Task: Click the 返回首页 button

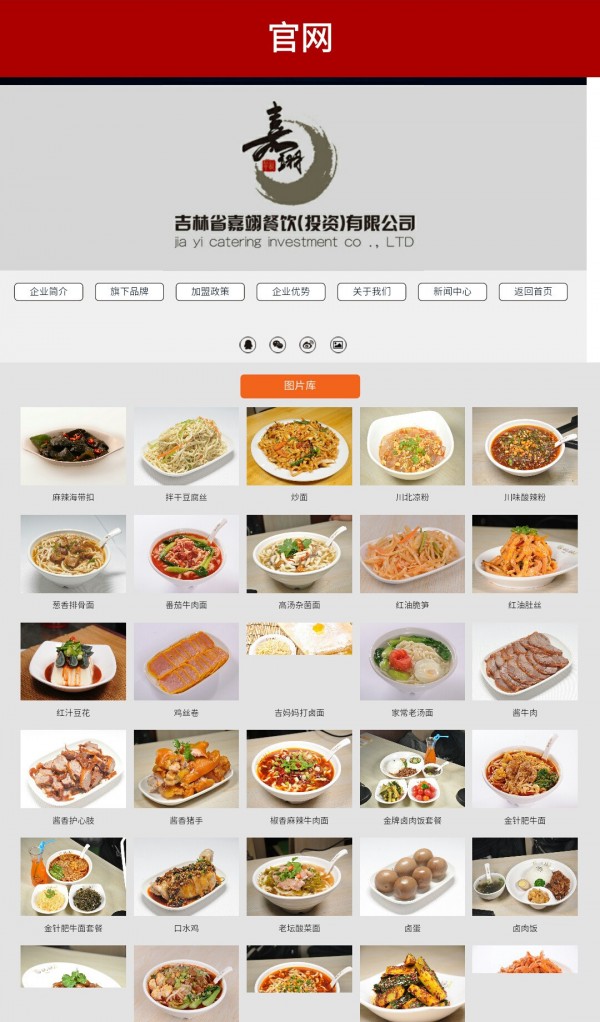Action: (534, 291)
